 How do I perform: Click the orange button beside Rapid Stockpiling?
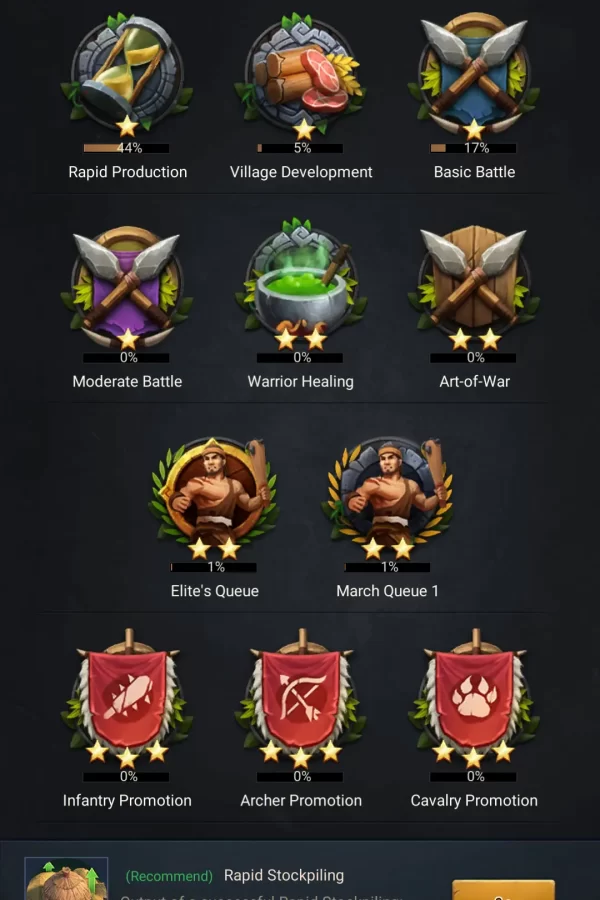(x=504, y=890)
